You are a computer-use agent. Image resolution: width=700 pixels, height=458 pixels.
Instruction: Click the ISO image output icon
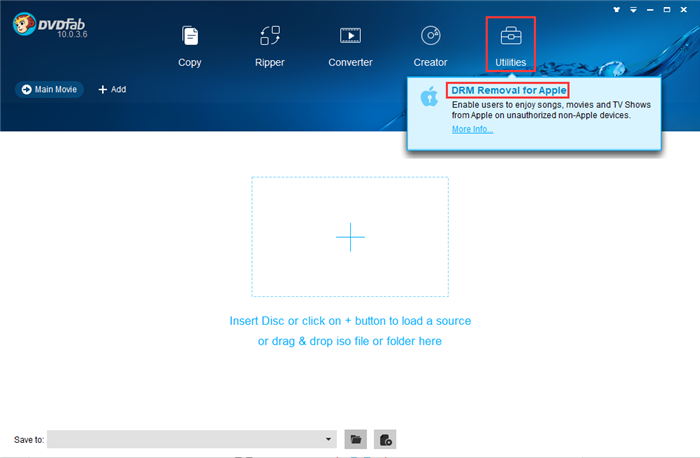pyautogui.click(x=385, y=439)
